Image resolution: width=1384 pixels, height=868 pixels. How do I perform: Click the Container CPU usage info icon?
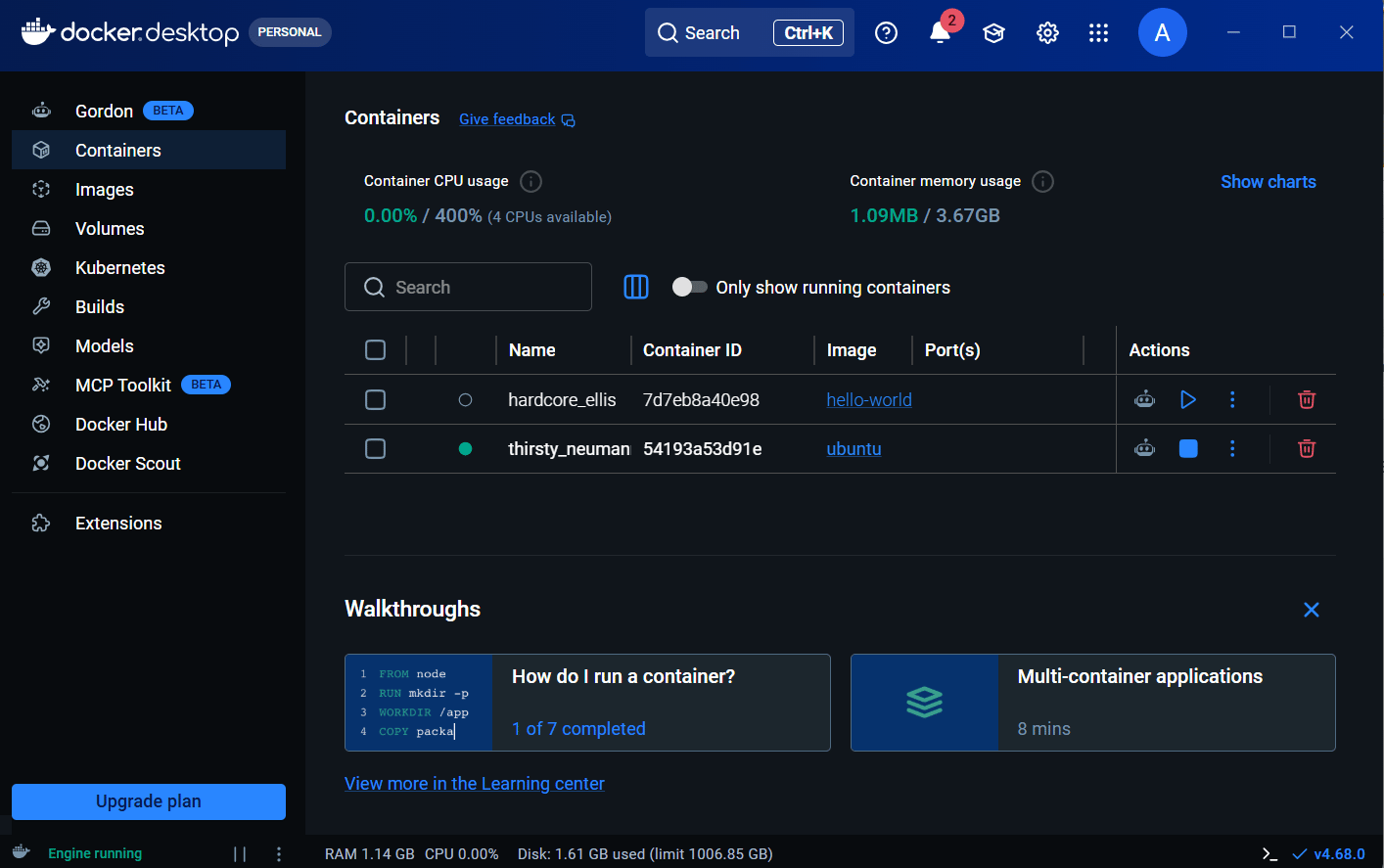(x=531, y=181)
